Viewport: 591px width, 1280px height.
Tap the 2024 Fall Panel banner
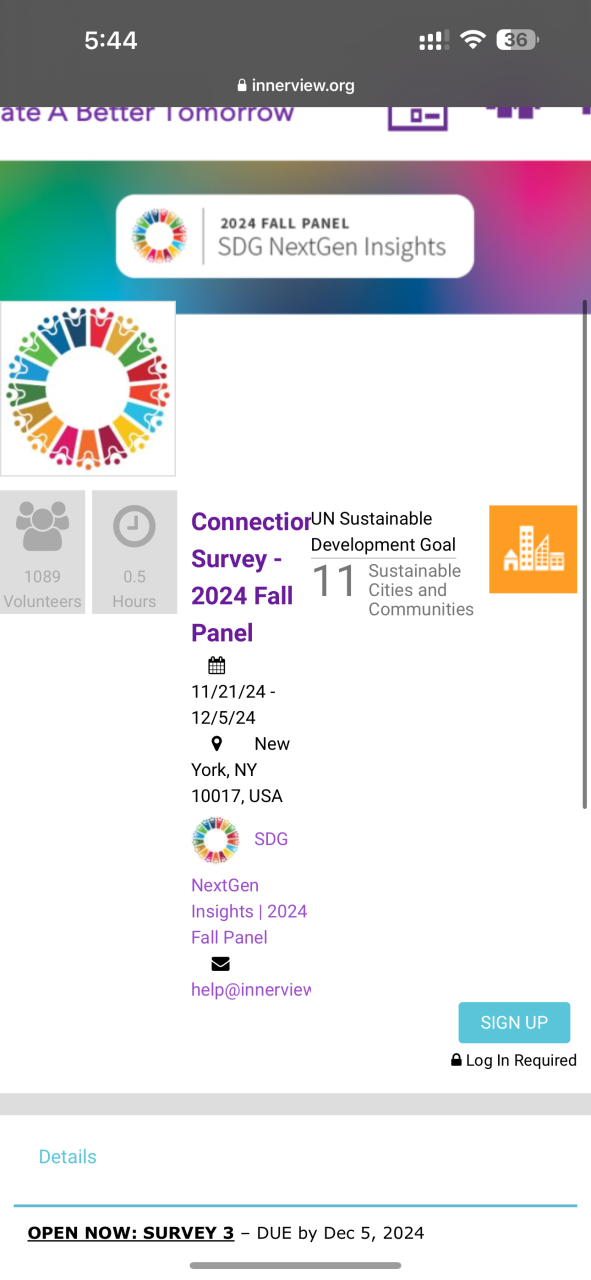(x=295, y=236)
